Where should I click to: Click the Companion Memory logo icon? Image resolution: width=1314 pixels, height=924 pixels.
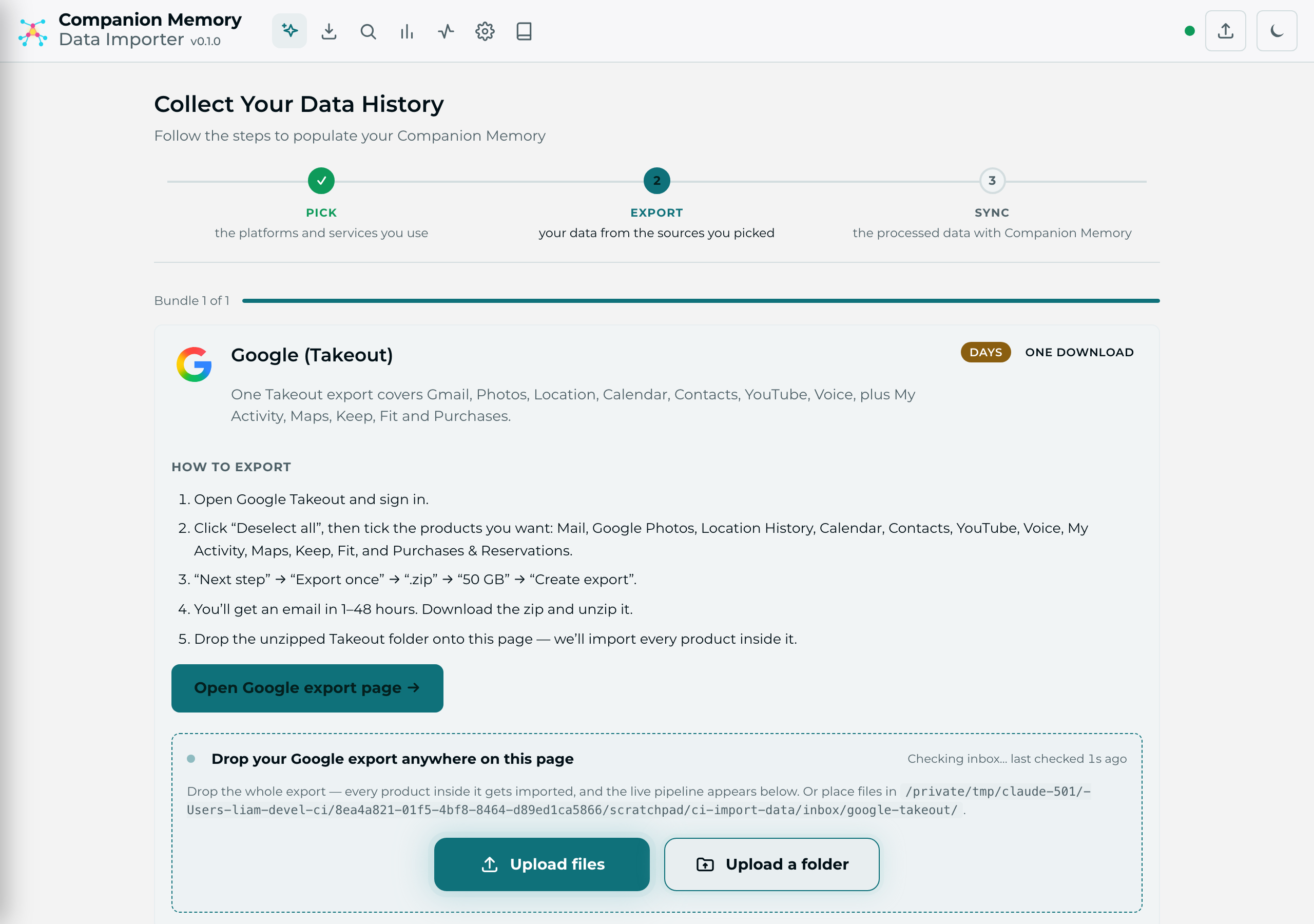[x=33, y=32]
